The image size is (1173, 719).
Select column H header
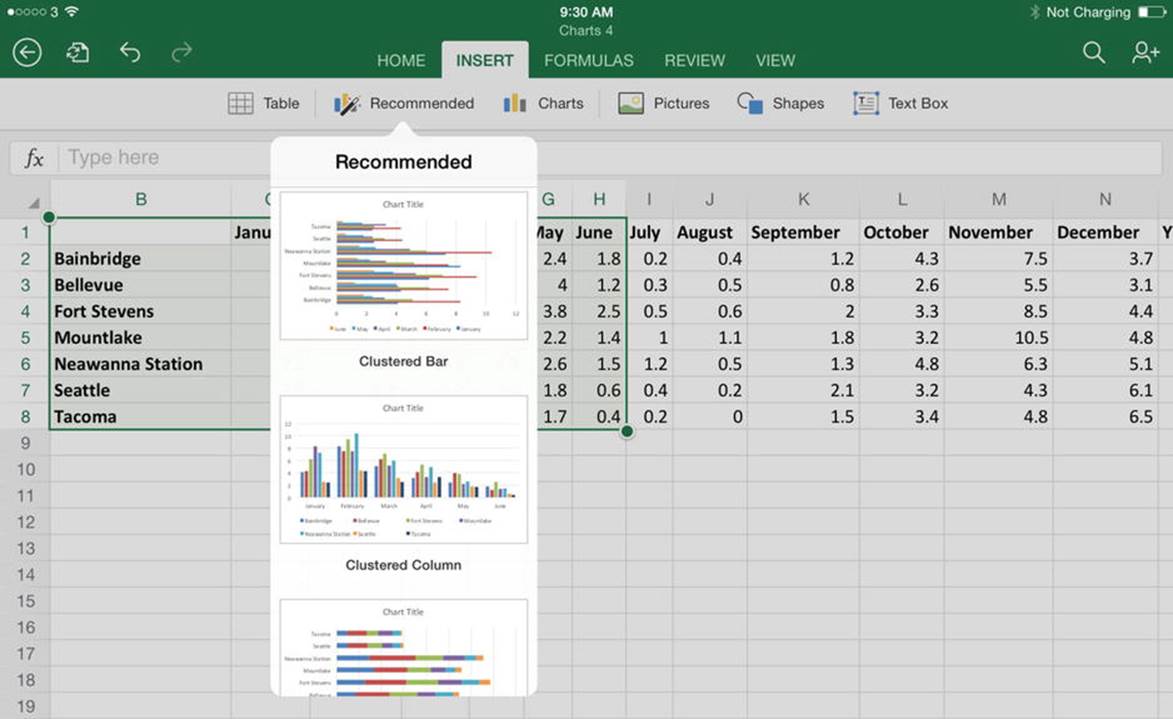coord(599,199)
